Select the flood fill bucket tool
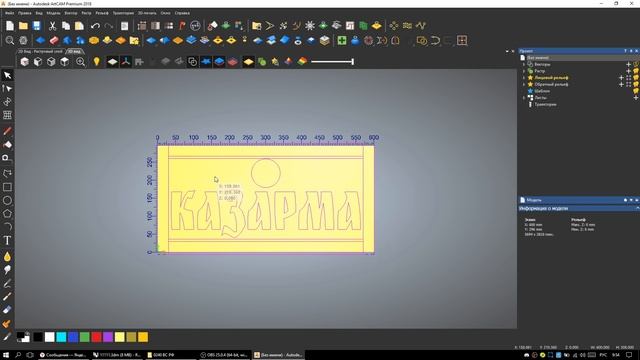This screenshot has height=360, width=640. [7, 144]
